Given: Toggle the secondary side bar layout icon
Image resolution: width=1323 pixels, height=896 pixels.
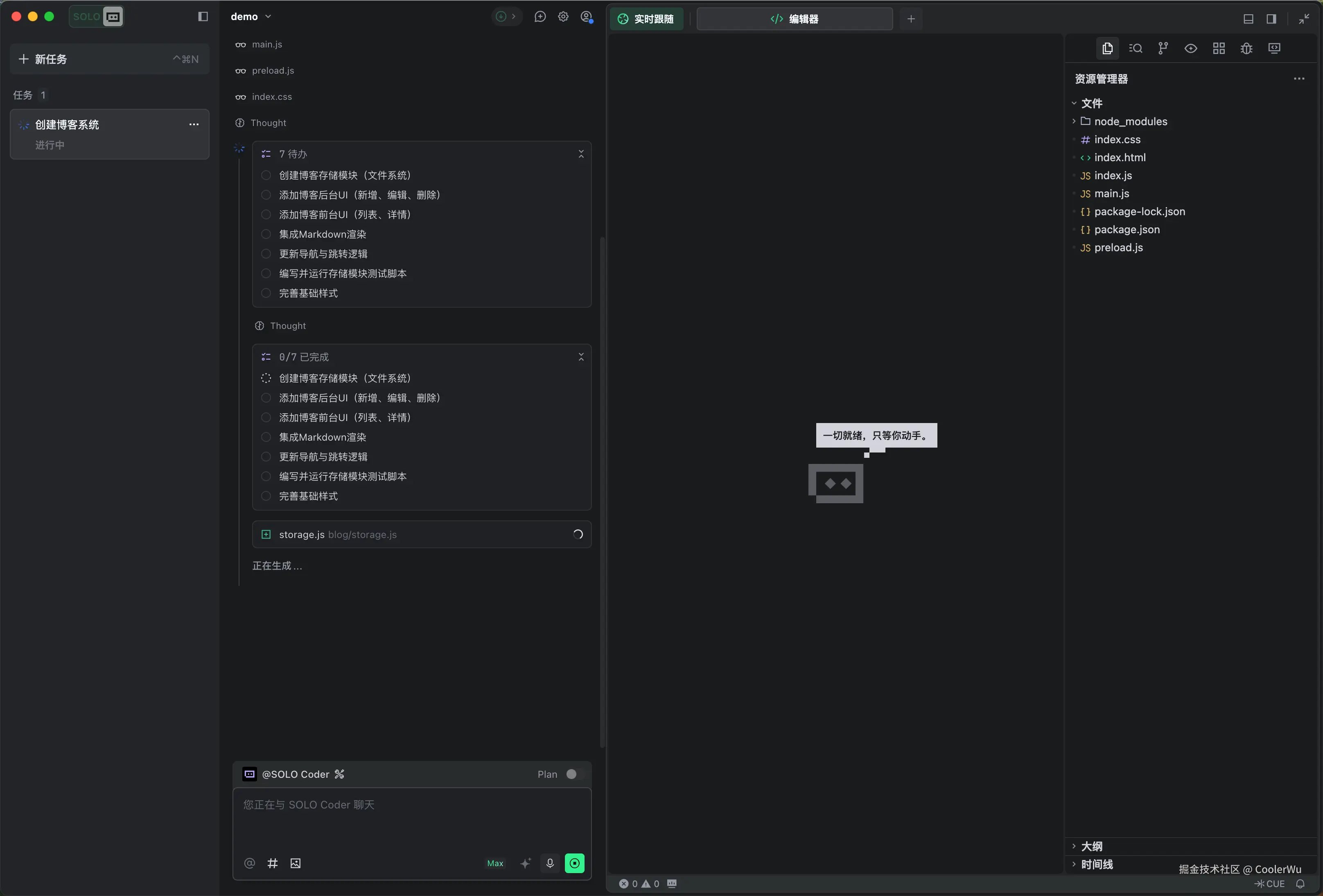Looking at the screenshot, I should (x=1271, y=19).
